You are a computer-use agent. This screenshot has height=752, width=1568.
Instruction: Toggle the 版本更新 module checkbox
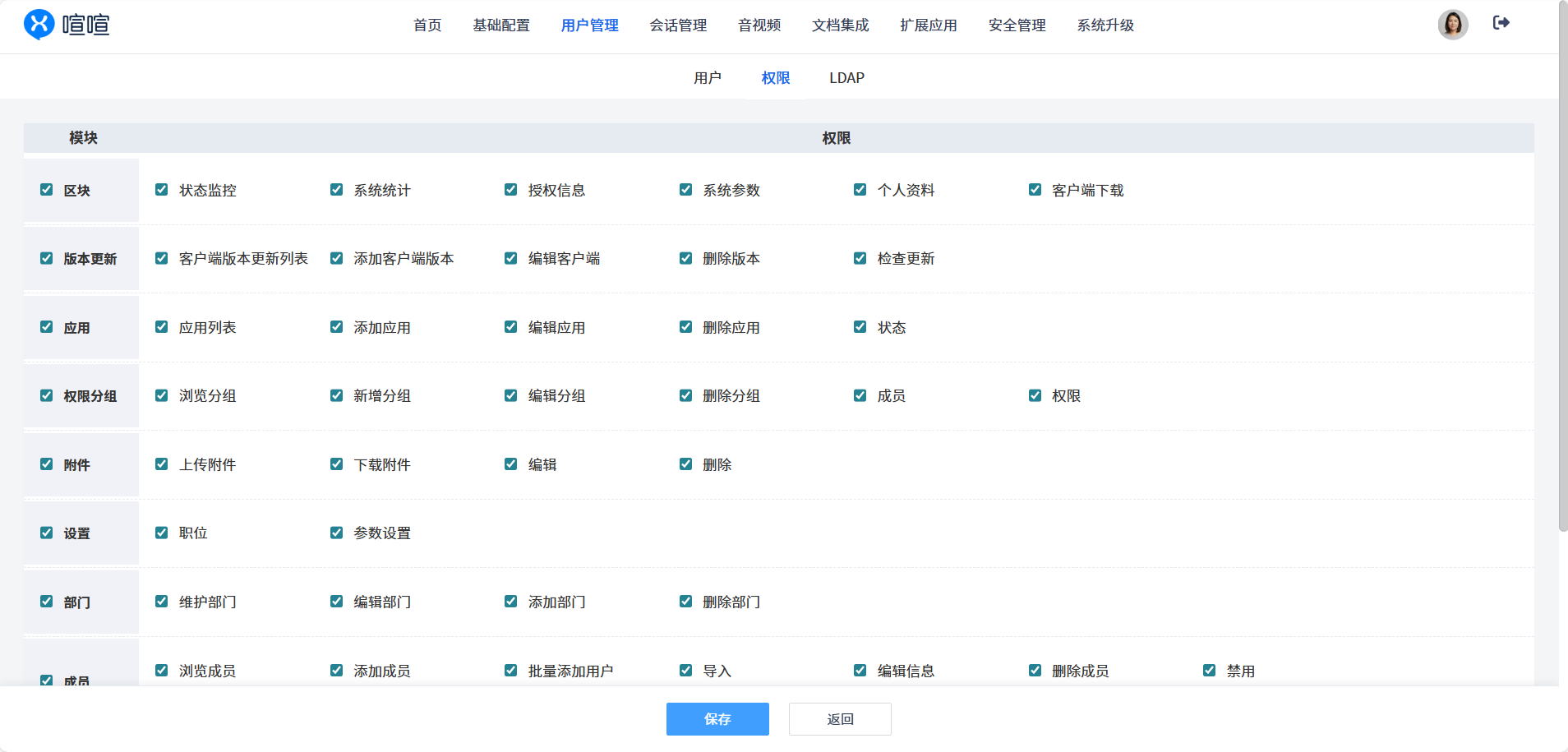point(47,258)
